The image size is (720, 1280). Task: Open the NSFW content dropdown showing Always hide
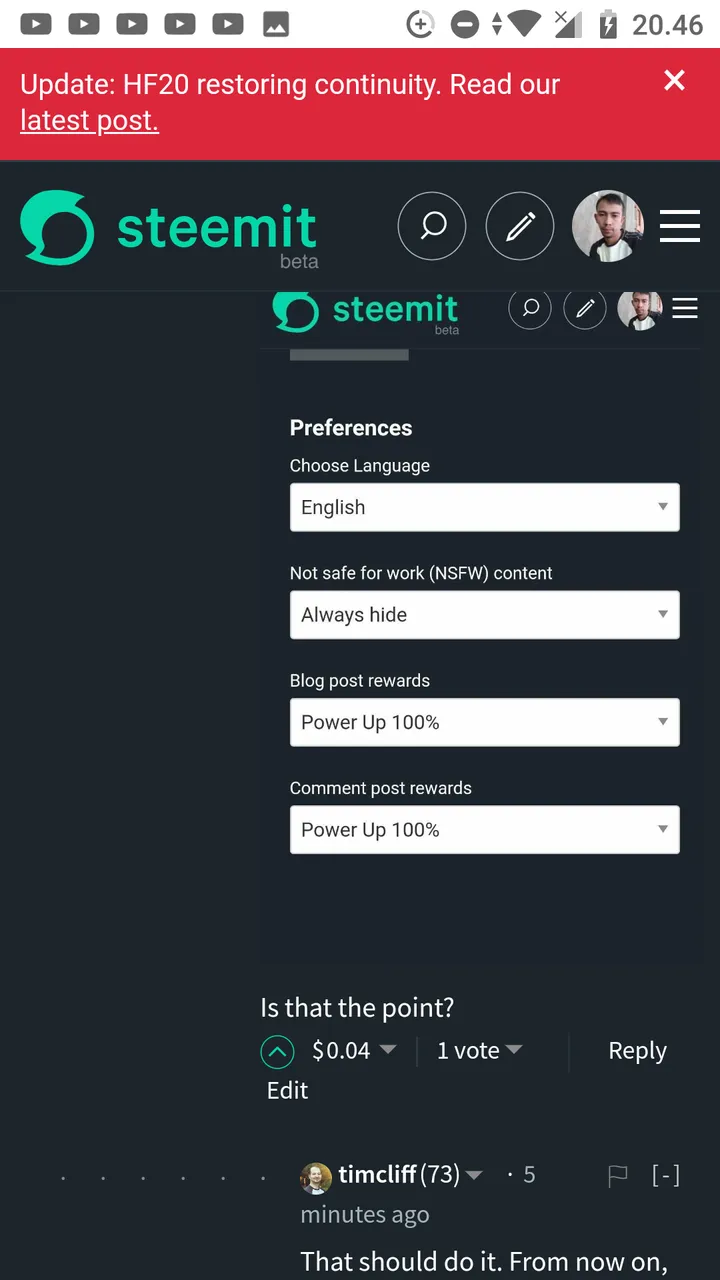tap(485, 615)
